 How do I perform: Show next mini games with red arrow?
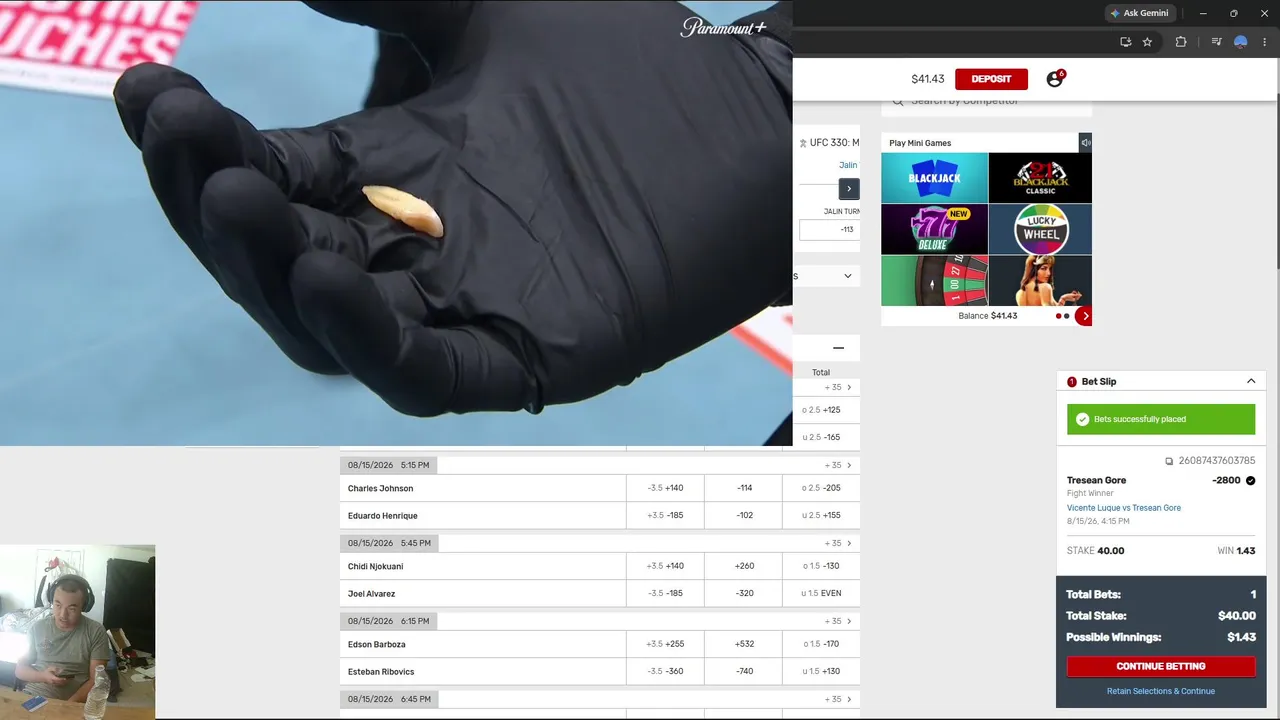pyautogui.click(x=1085, y=316)
